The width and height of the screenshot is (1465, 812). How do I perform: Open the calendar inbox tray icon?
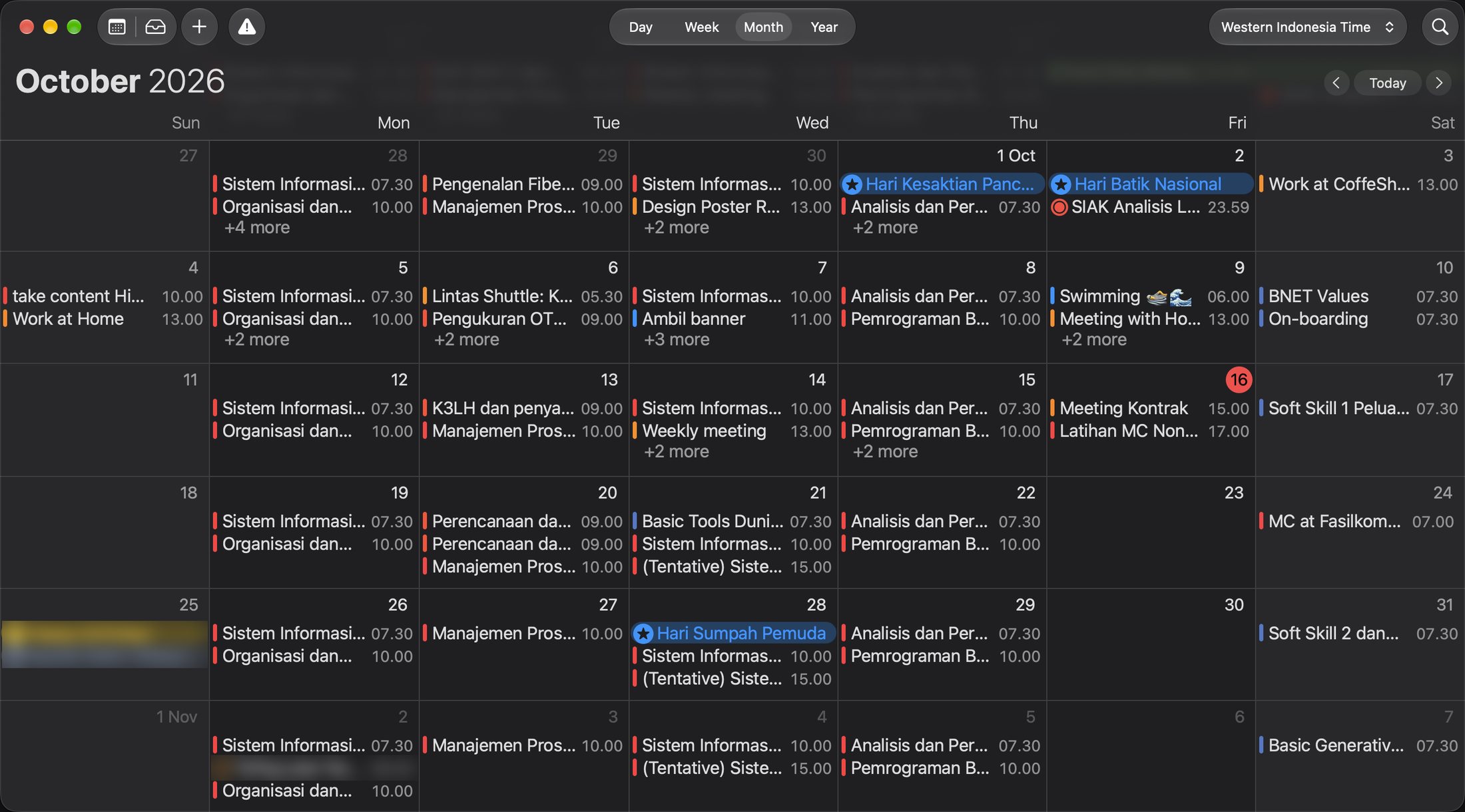click(155, 27)
